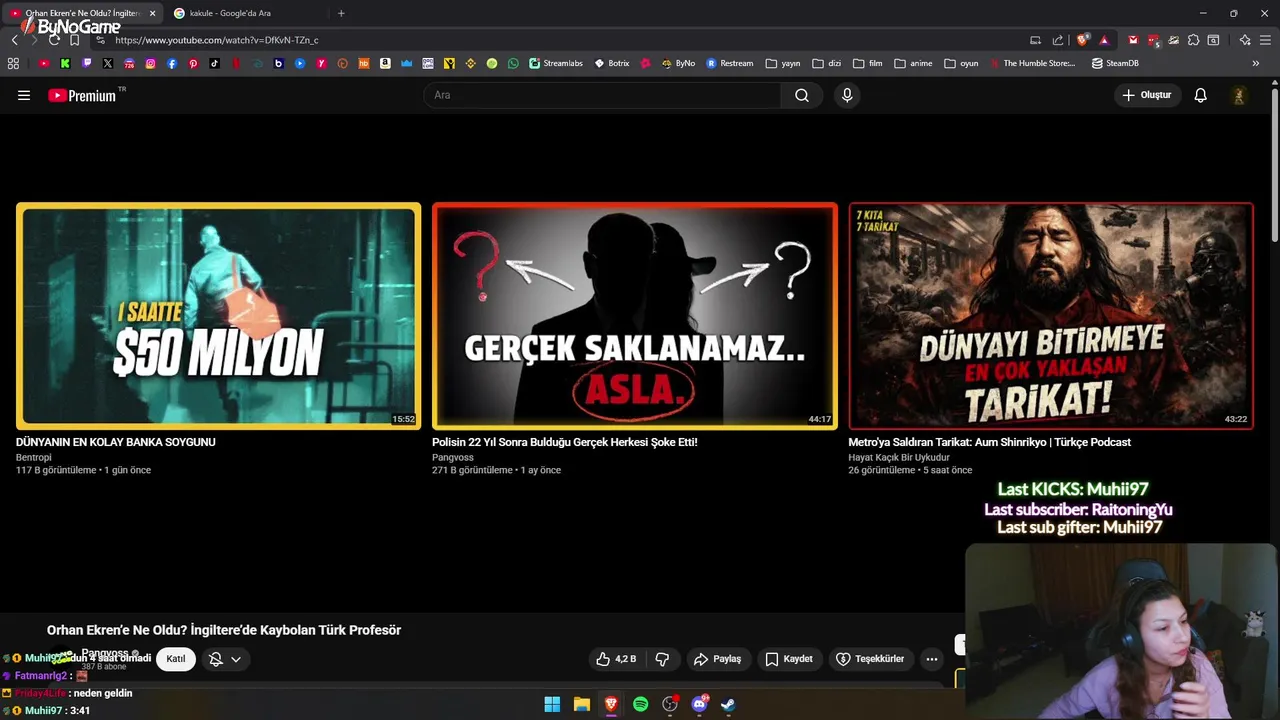Open File Explorer from the taskbar
The width and height of the screenshot is (1280, 720).
581,704
